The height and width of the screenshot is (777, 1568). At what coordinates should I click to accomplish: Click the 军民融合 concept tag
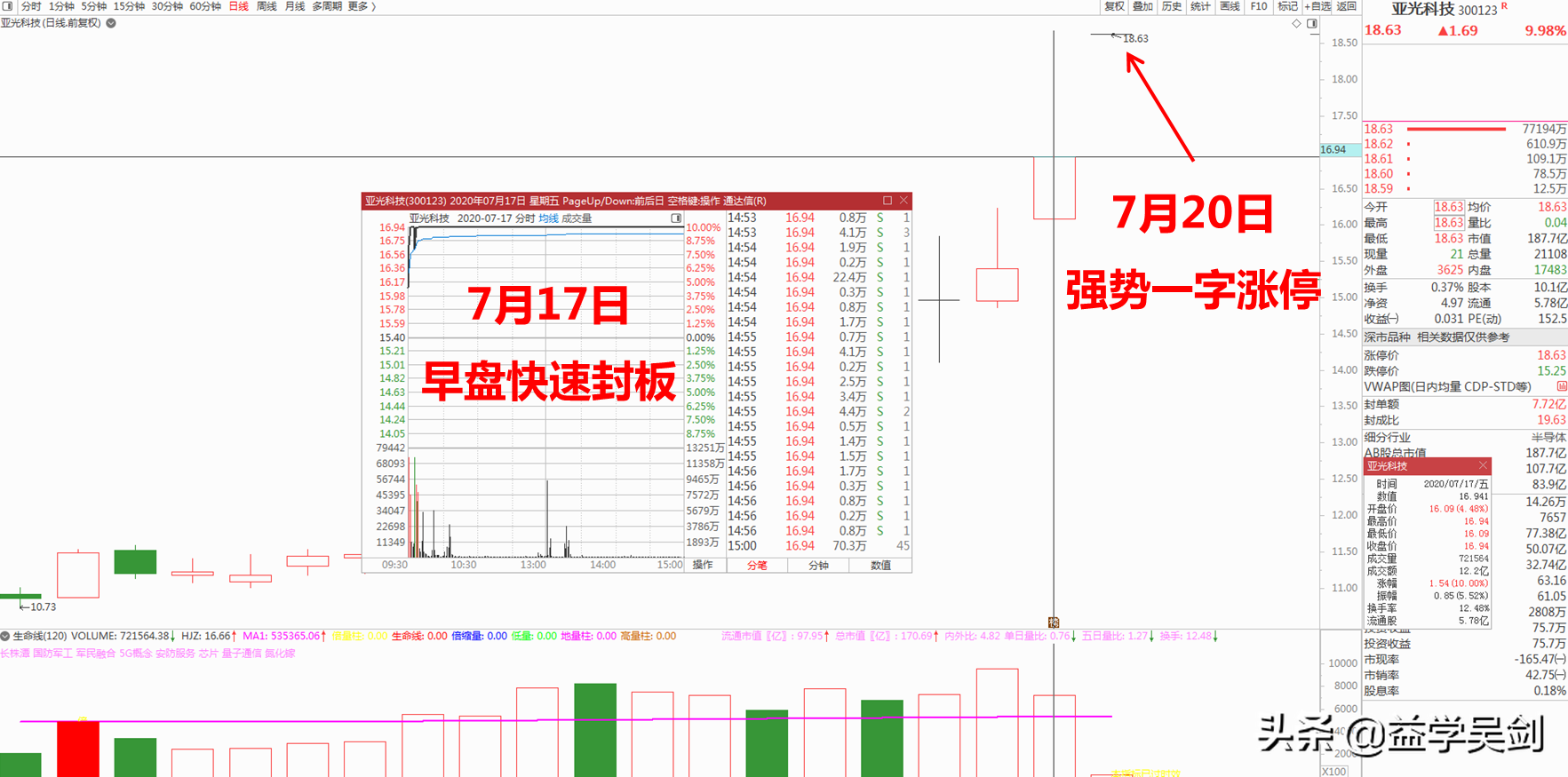[x=96, y=654]
